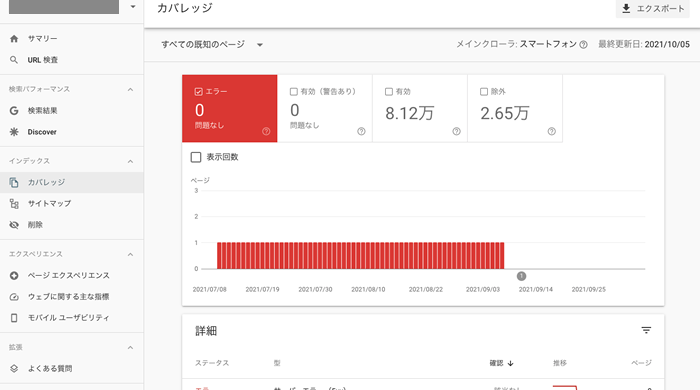The width and height of the screenshot is (700, 390).
Task: Open 検索結果 in the sidebar
Action: 71,111
